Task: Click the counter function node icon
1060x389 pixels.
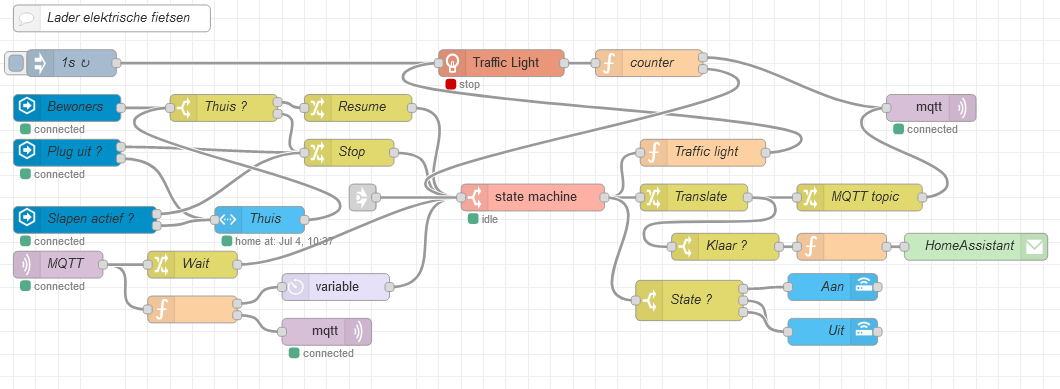Action: (x=609, y=63)
